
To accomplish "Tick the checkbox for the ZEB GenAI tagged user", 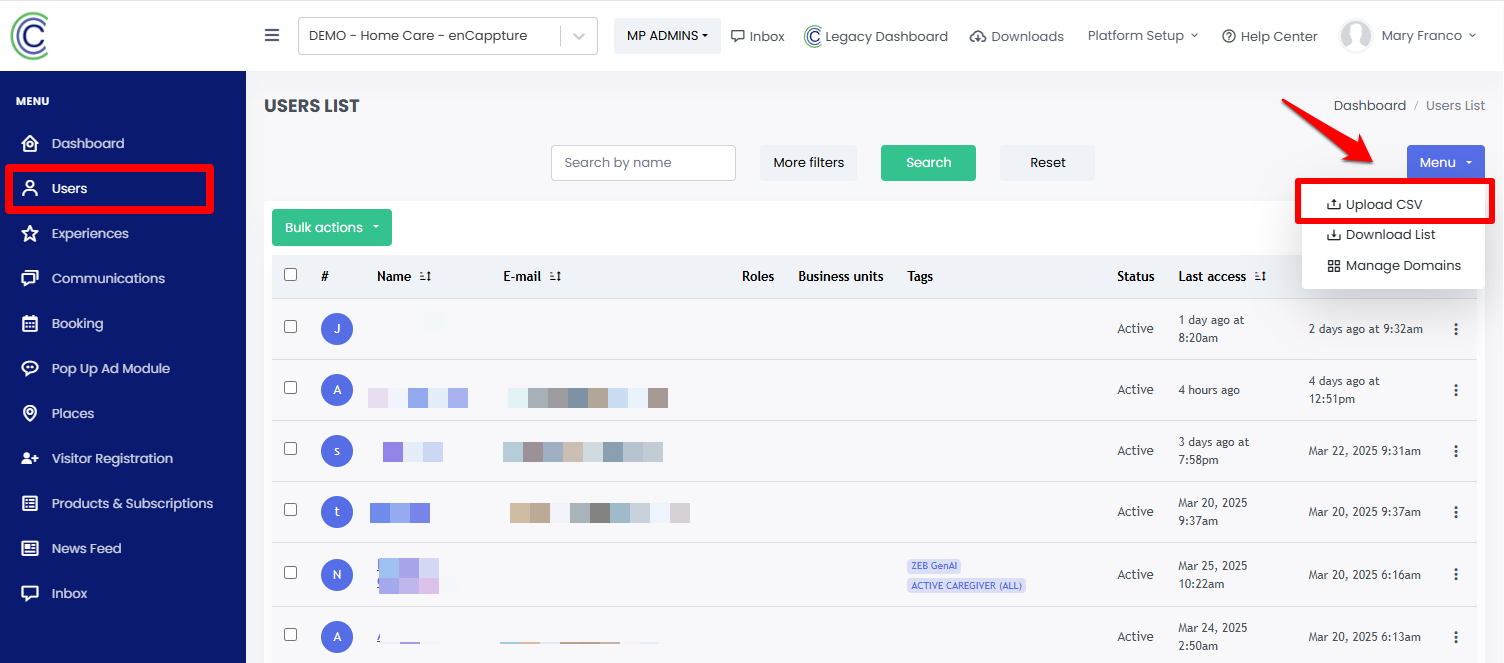I will click(290, 571).
